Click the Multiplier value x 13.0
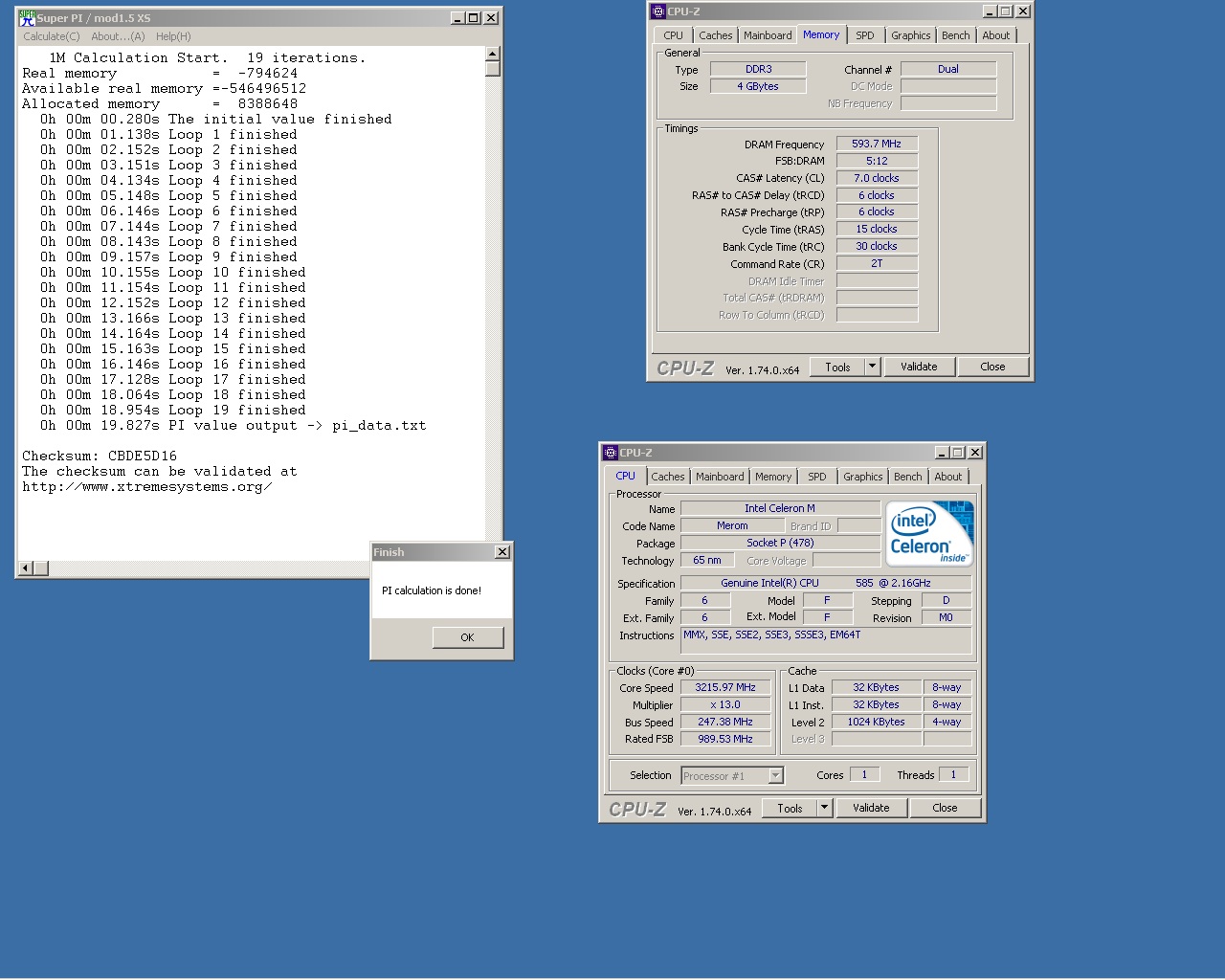The width and height of the screenshot is (1225, 980). [x=725, y=704]
